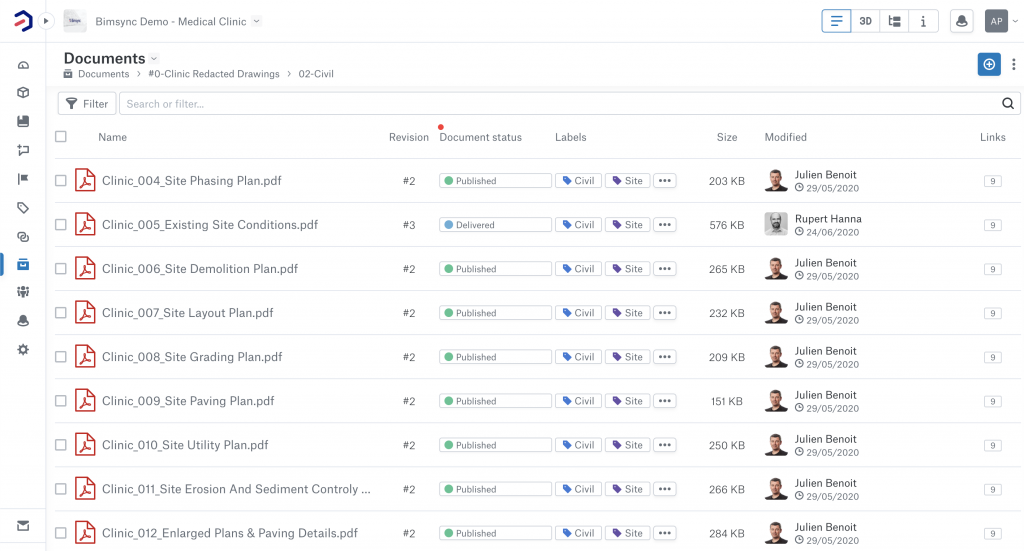Open the project selector dropdown arrow
This screenshot has width=1024, height=551.
[257, 21]
